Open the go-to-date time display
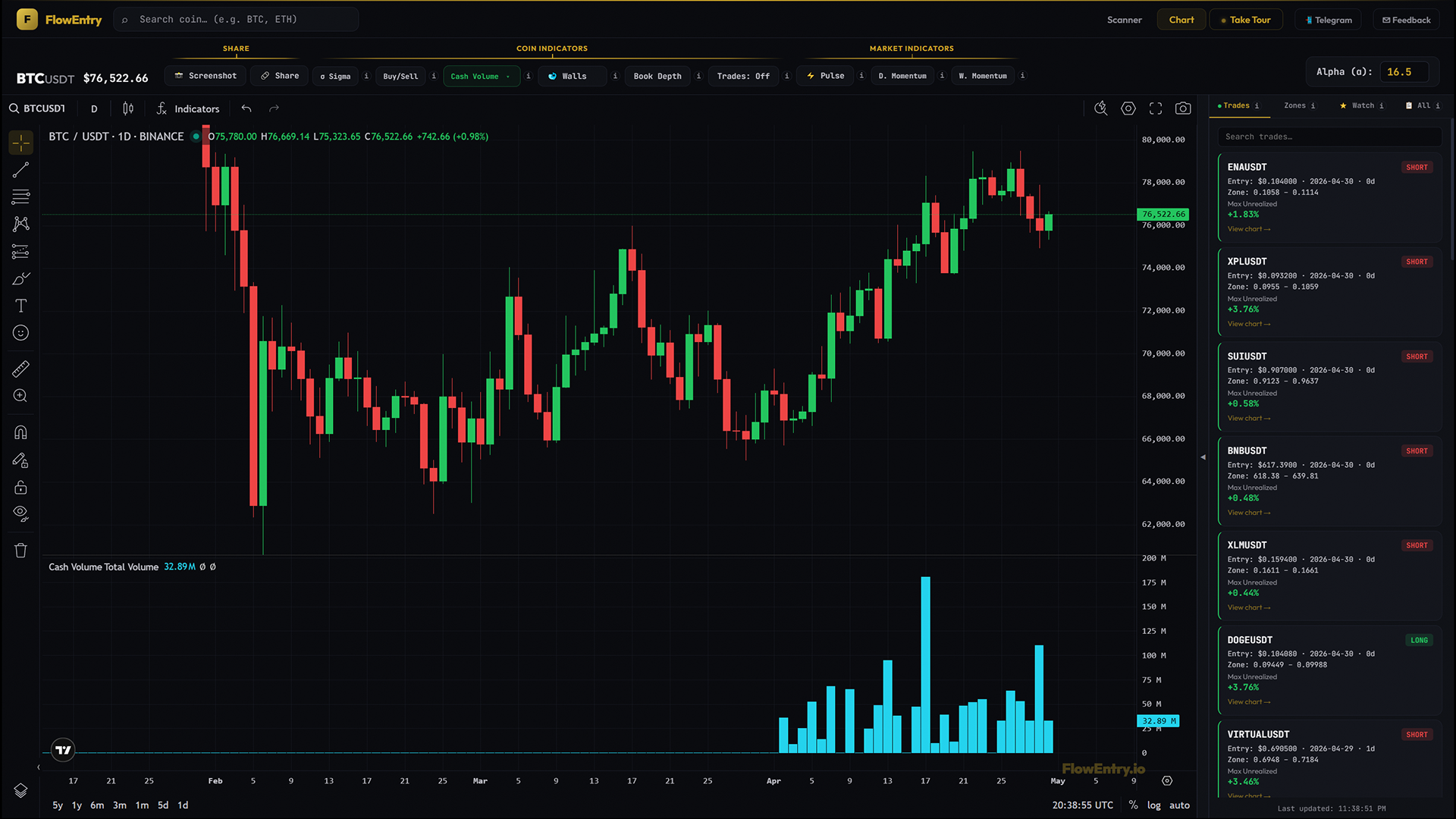The width and height of the screenshot is (1456, 819). [1082, 805]
